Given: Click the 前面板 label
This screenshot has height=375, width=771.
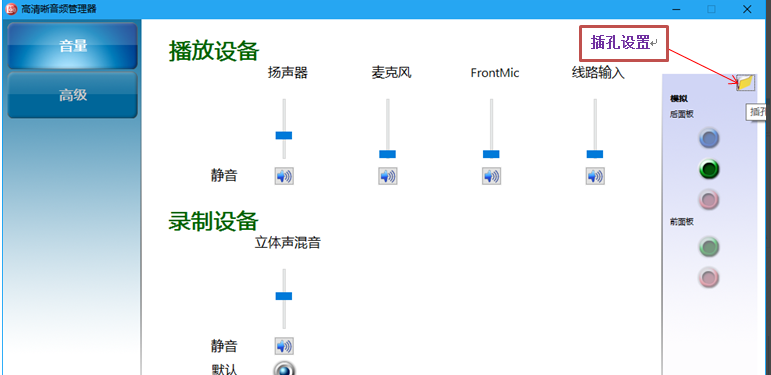Looking at the screenshot, I should (x=682, y=222).
